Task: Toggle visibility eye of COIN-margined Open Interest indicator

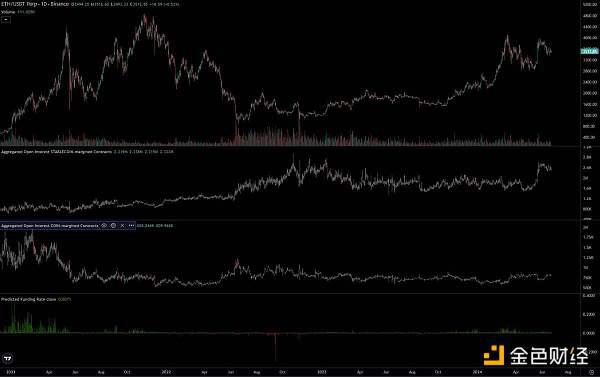Action: click(104, 225)
